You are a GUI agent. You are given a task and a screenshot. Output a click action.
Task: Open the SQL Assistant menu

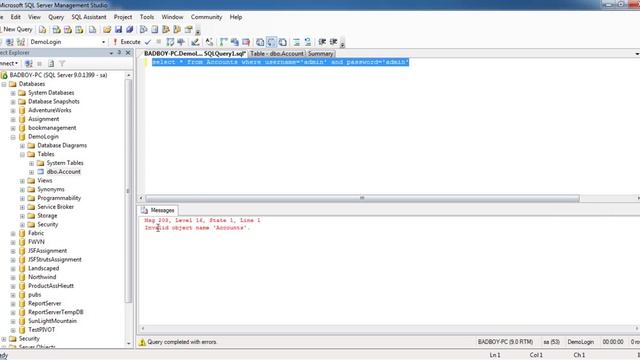click(x=89, y=17)
